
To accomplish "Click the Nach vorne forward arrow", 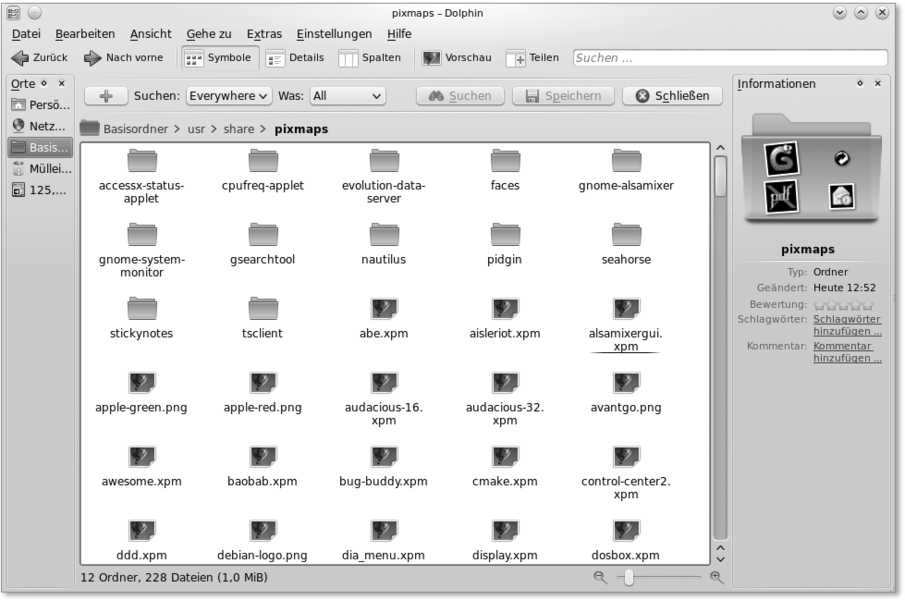I will [x=93, y=58].
